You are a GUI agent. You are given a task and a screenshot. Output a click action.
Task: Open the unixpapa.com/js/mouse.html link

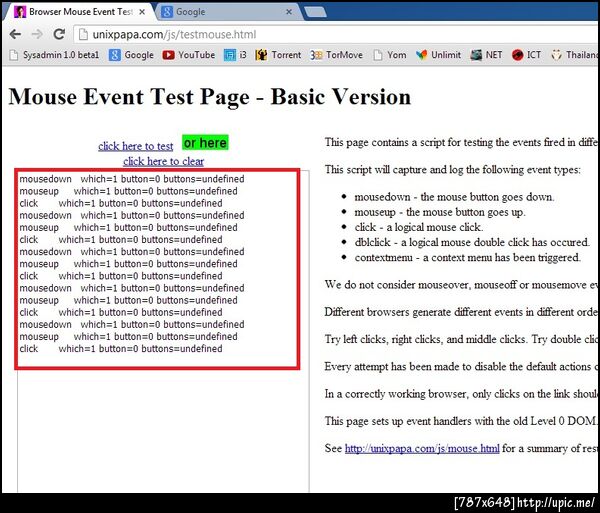click(x=422, y=448)
